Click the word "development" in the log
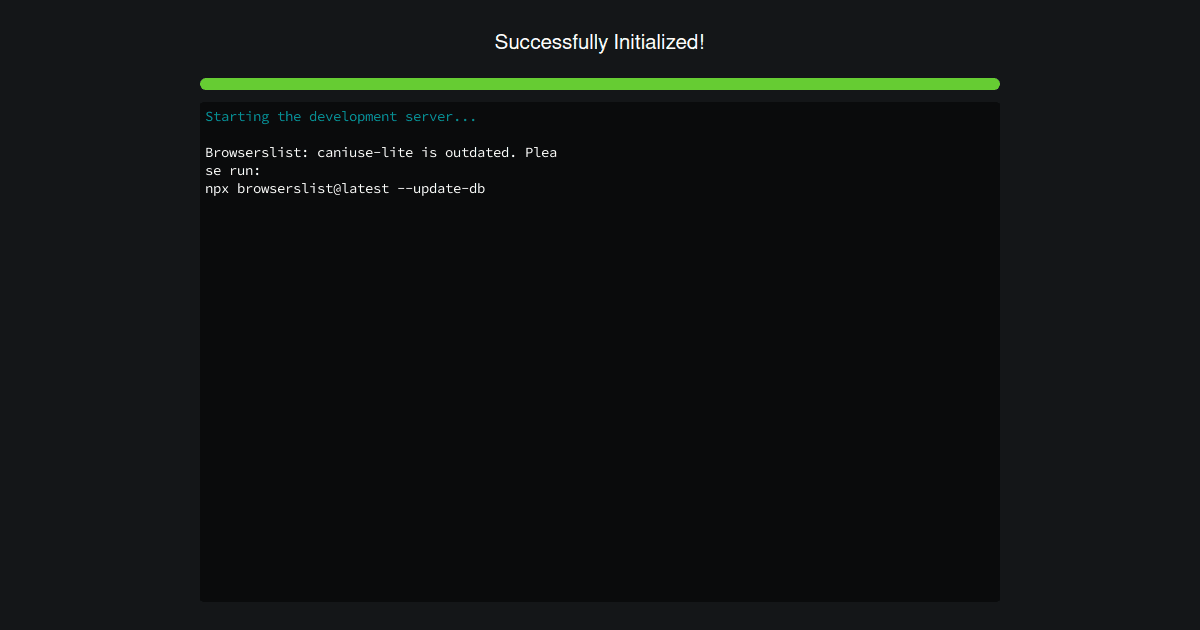The image size is (1200, 630). click(x=353, y=117)
